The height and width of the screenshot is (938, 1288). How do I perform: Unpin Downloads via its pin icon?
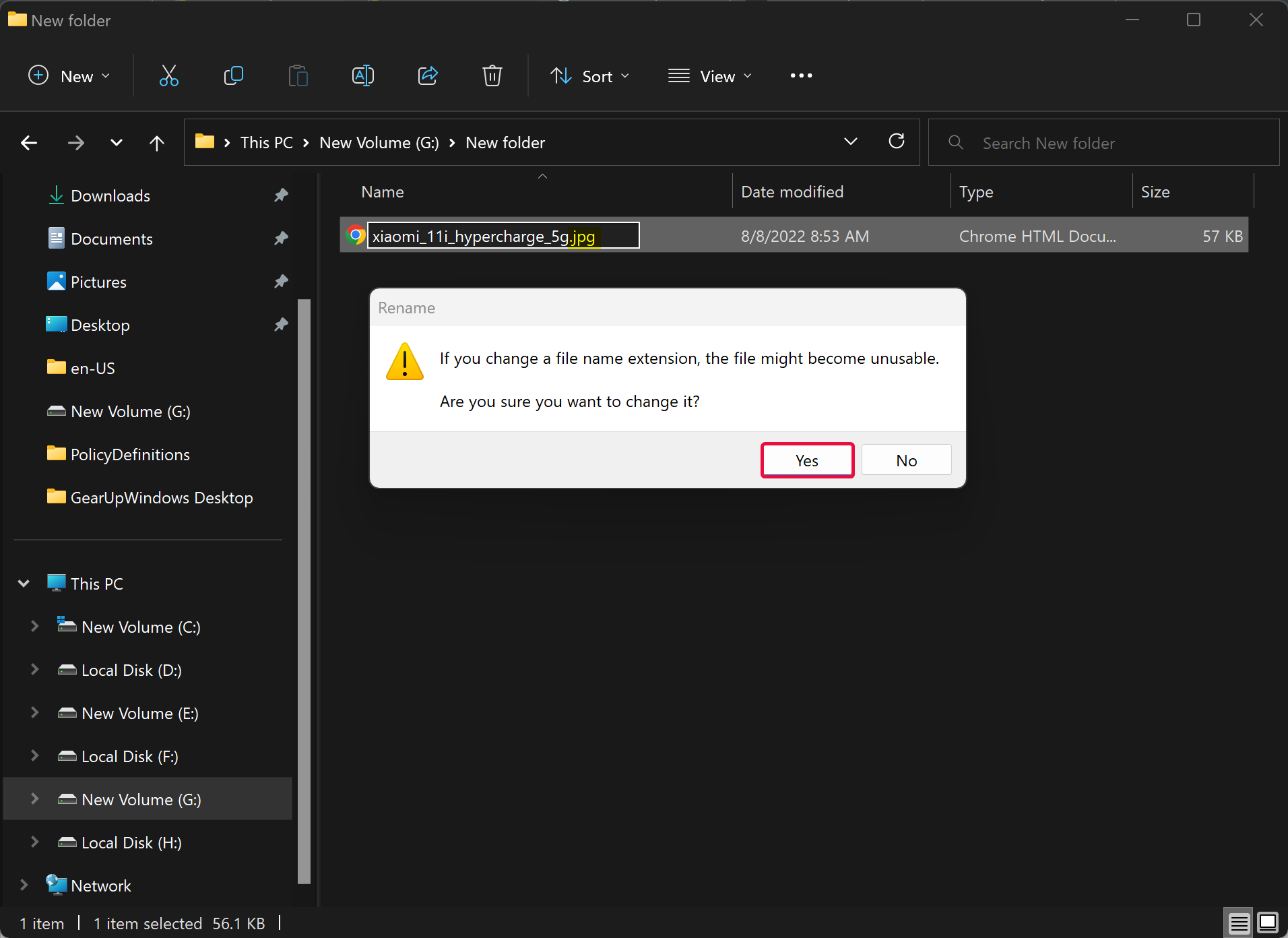[281, 195]
